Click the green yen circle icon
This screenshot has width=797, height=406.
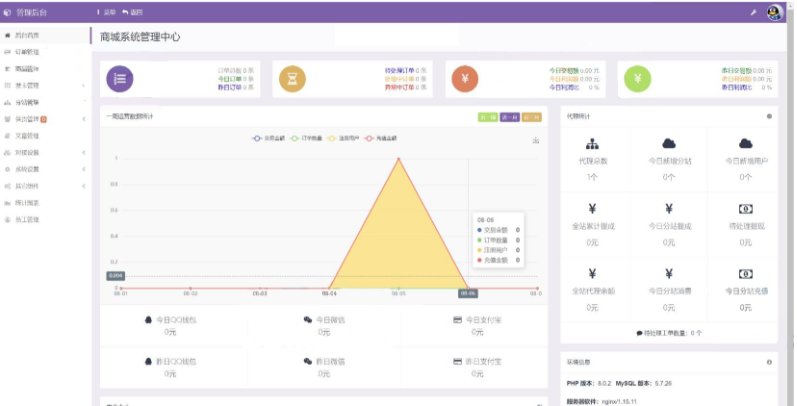click(x=637, y=79)
